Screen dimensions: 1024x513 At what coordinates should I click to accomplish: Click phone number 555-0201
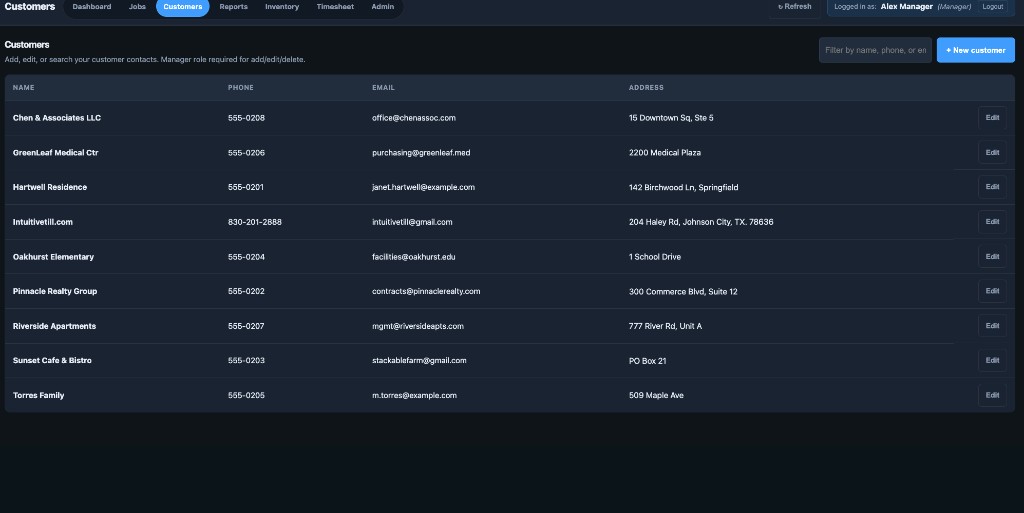click(246, 187)
